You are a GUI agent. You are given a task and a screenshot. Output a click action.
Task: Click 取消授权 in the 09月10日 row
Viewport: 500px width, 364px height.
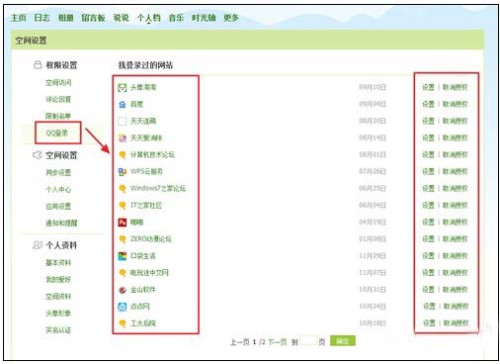point(455,87)
